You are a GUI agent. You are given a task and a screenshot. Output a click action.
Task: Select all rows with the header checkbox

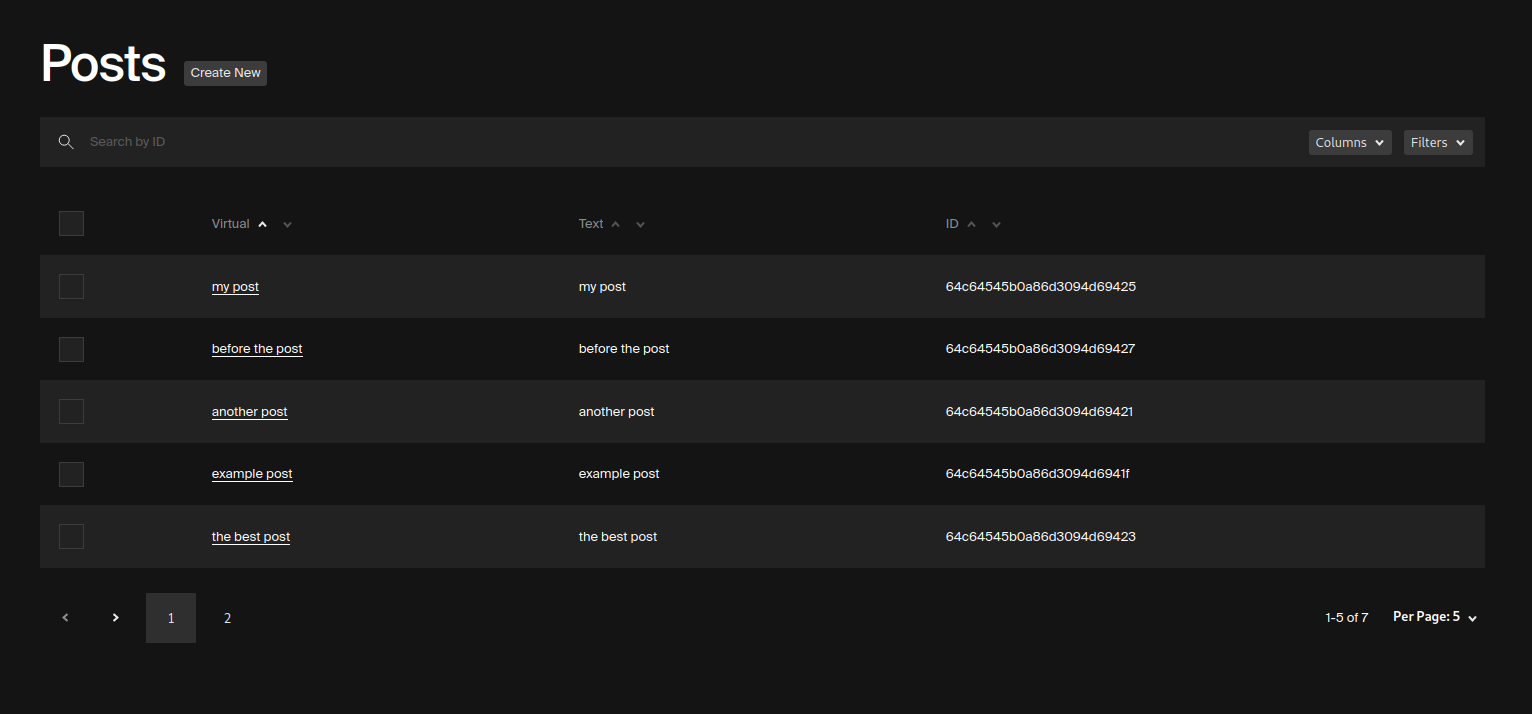[71, 223]
